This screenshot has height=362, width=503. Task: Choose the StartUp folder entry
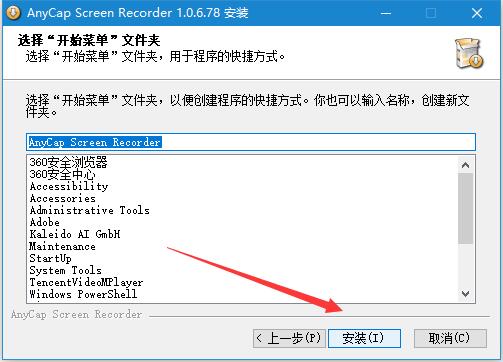click(50, 258)
